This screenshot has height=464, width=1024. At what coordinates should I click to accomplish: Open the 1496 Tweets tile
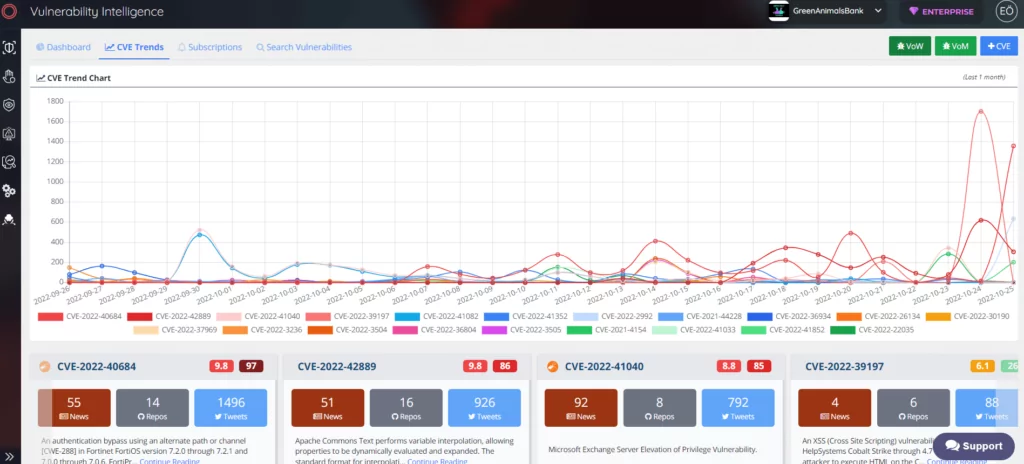click(x=231, y=408)
